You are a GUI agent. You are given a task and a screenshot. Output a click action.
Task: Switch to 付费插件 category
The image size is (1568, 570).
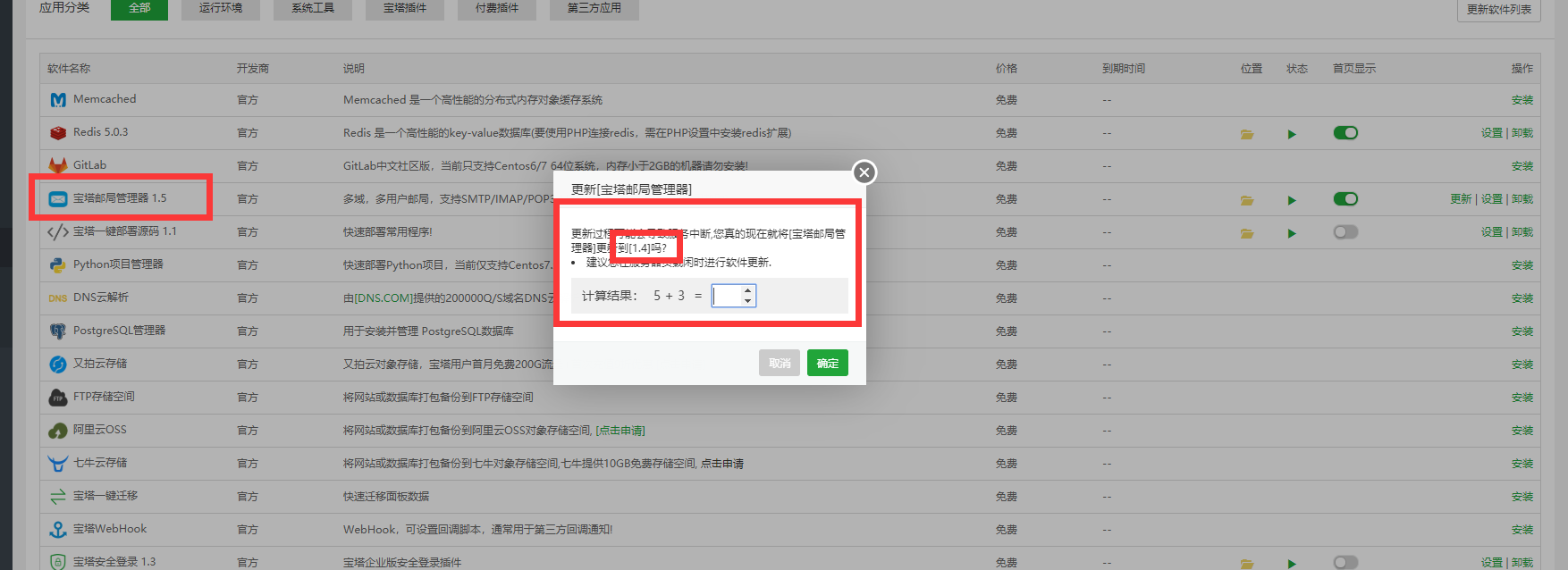tap(497, 8)
